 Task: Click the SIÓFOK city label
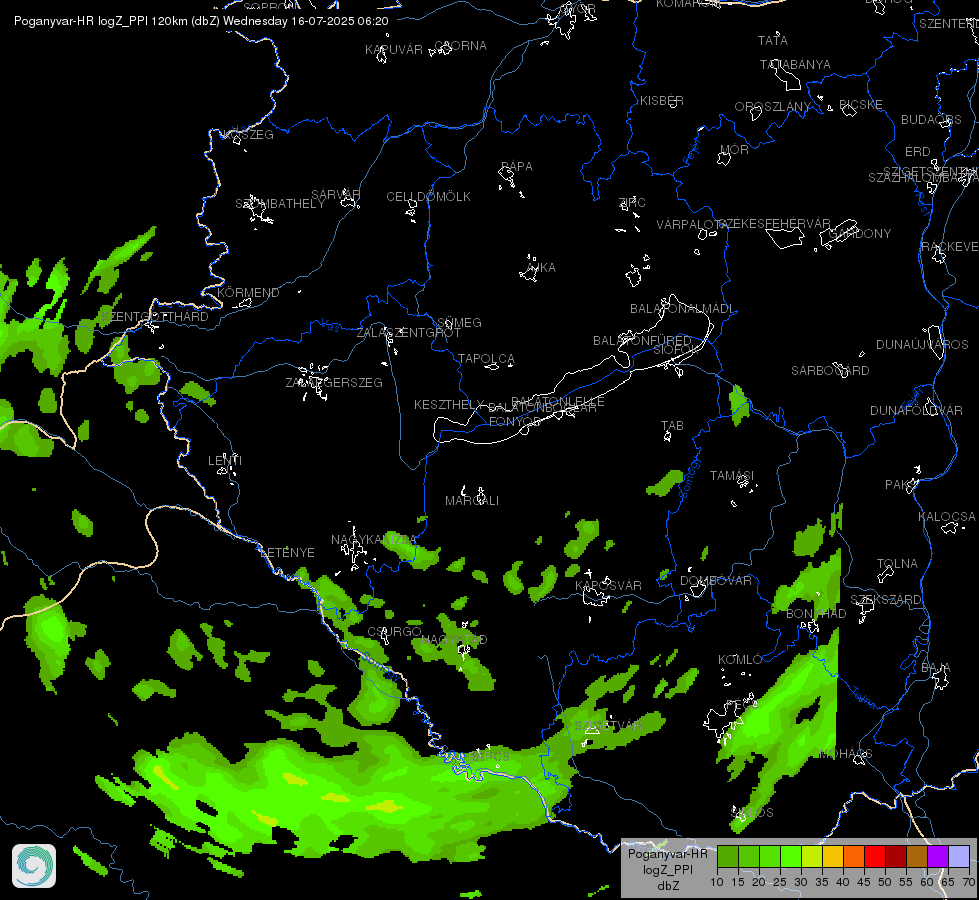(x=674, y=350)
